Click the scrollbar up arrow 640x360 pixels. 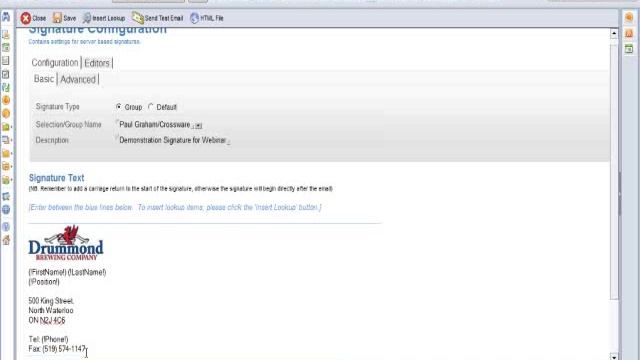614,34
